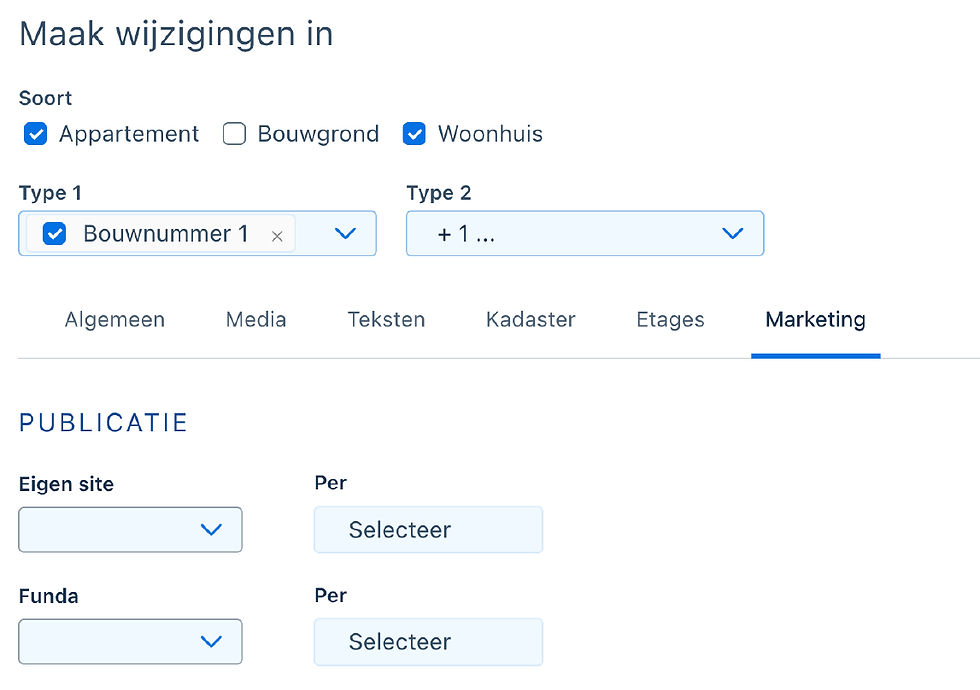The width and height of the screenshot is (980, 690).
Task: Expand the Funda dropdown
Action: point(130,642)
